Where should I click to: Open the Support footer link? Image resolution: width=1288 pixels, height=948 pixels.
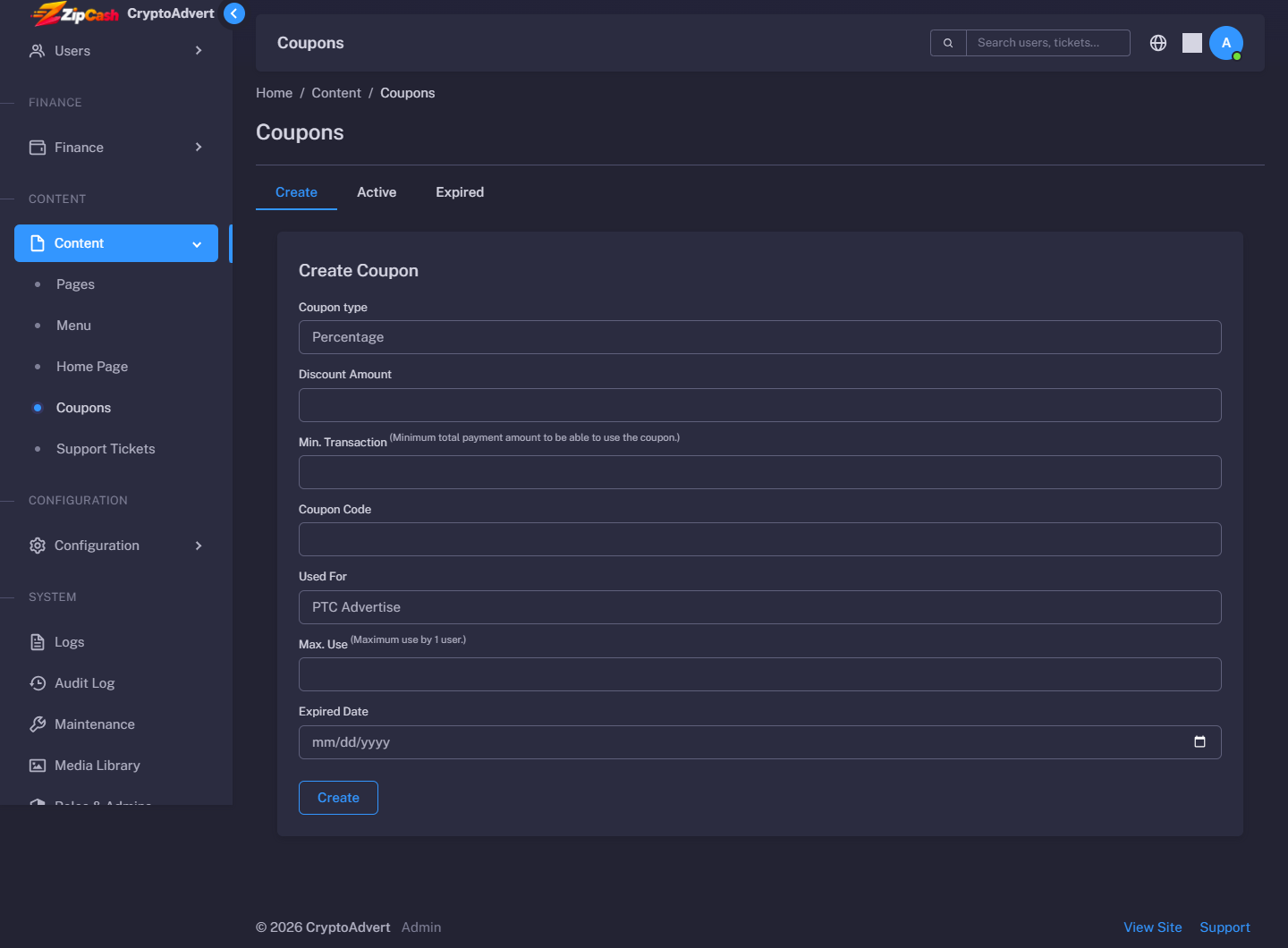pyautogui.click(x=1224, y=927)
